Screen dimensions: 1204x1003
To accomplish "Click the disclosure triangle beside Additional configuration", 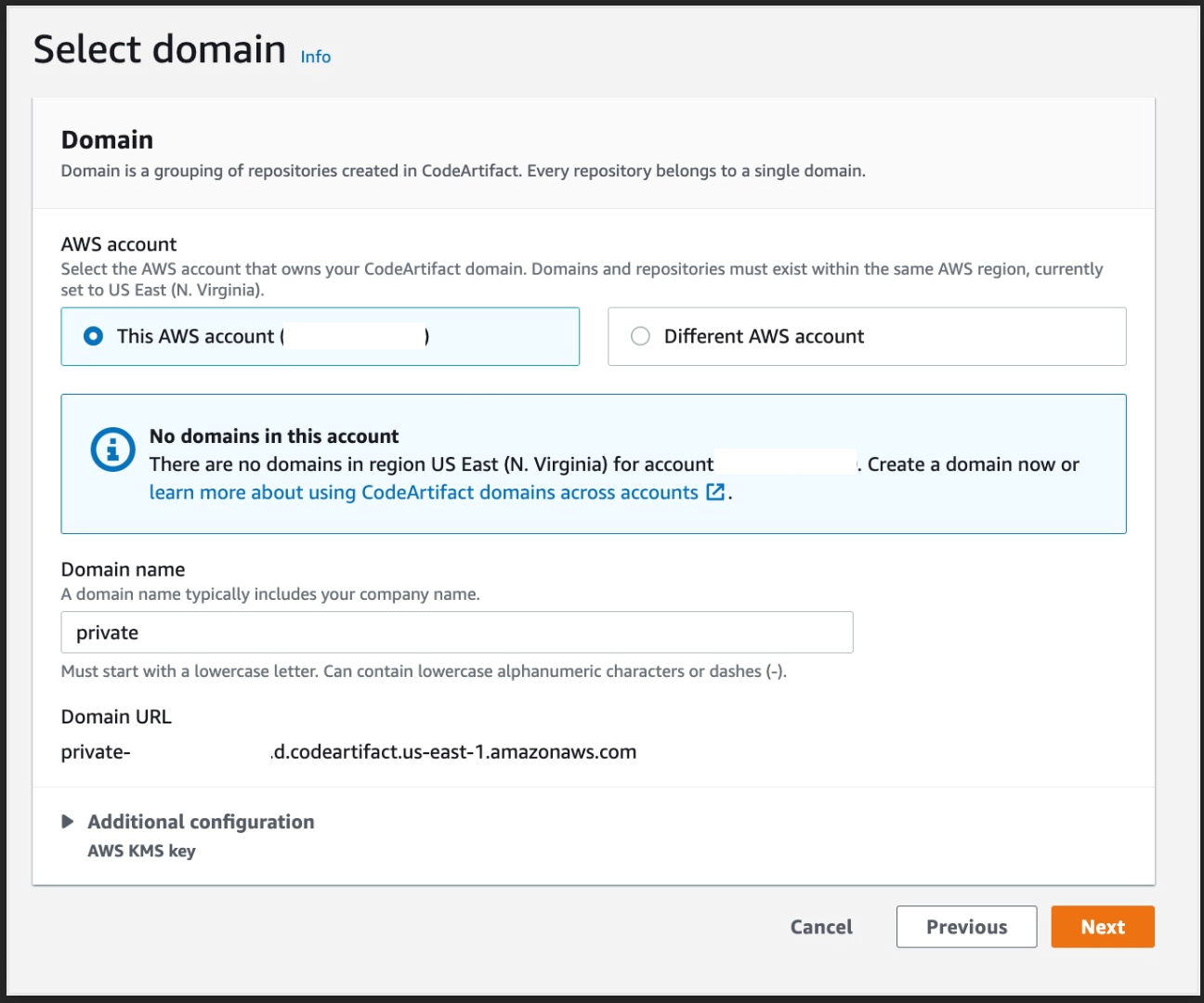I will tap(67, 821).
